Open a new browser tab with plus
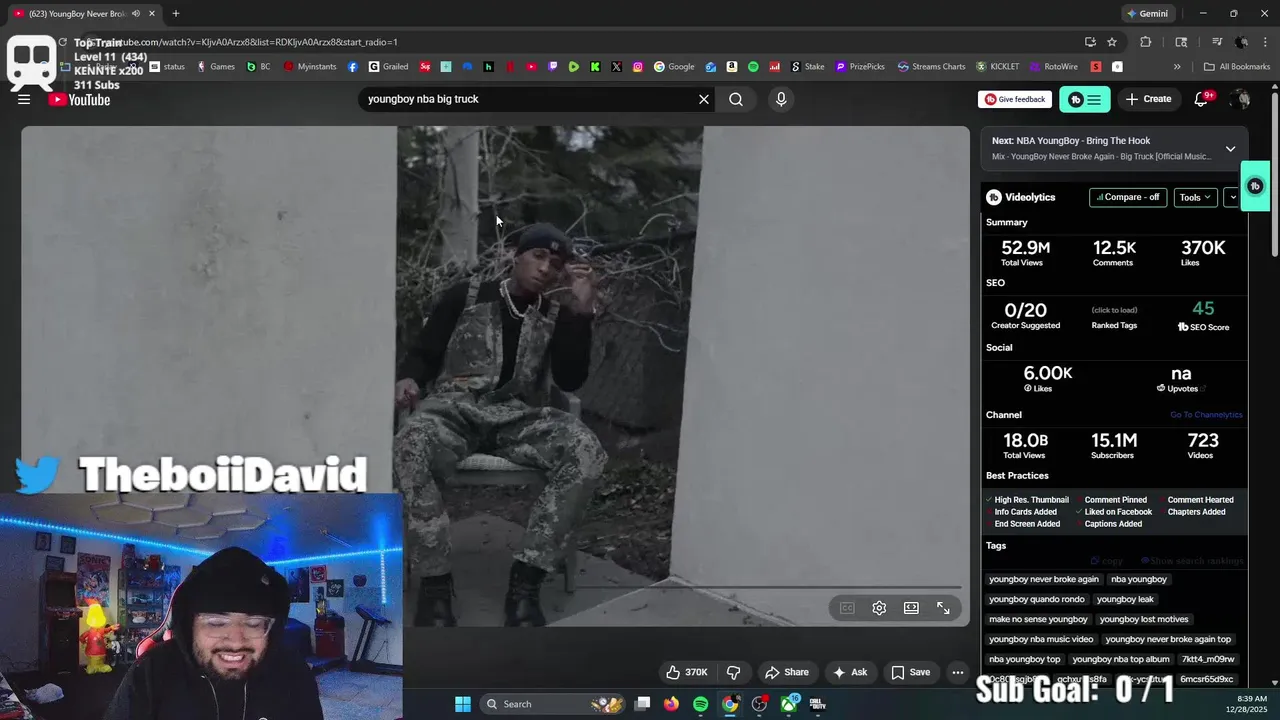 coord(176,14)
